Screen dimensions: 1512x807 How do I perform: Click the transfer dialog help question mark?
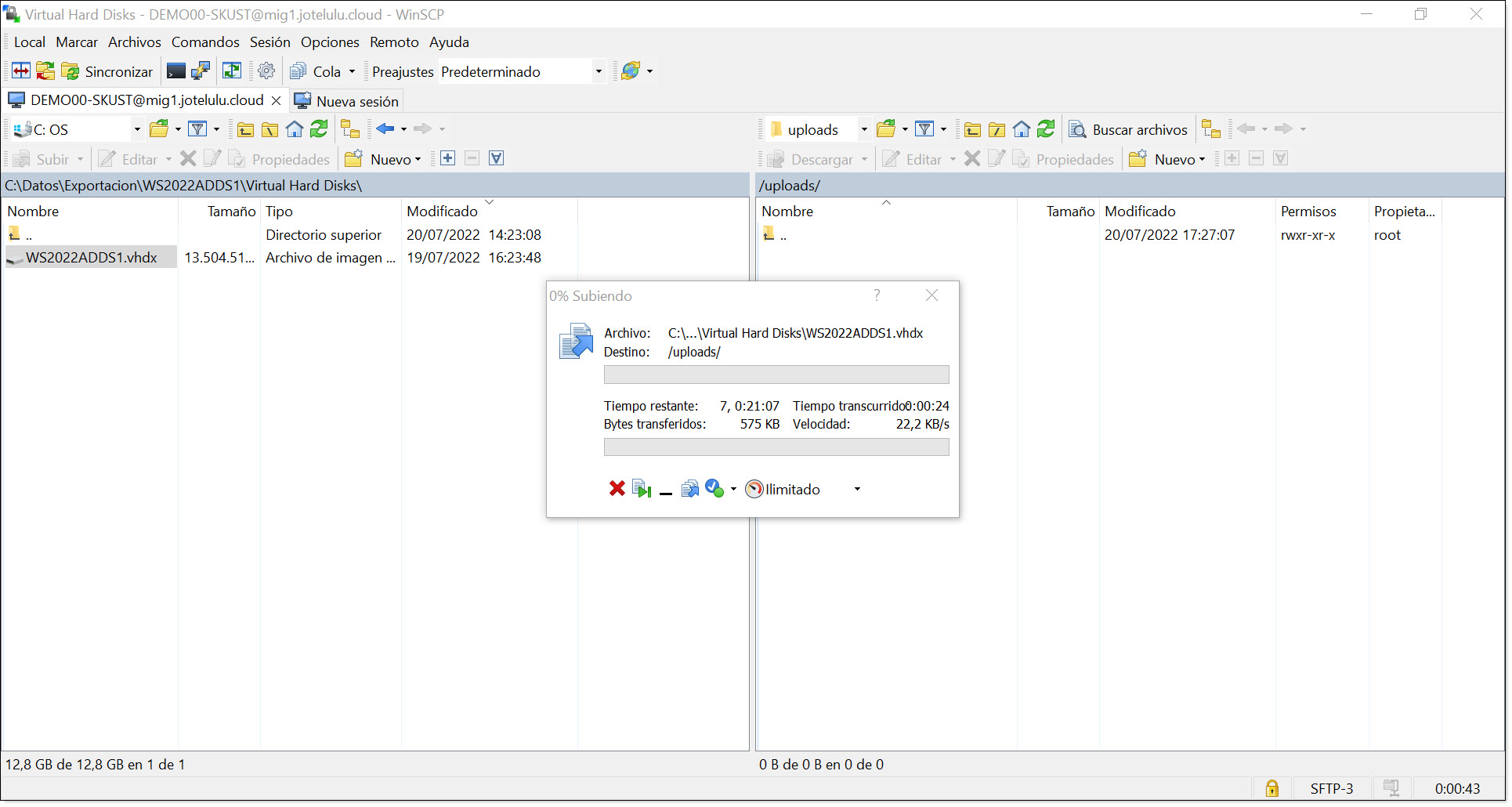click(876, 295)
